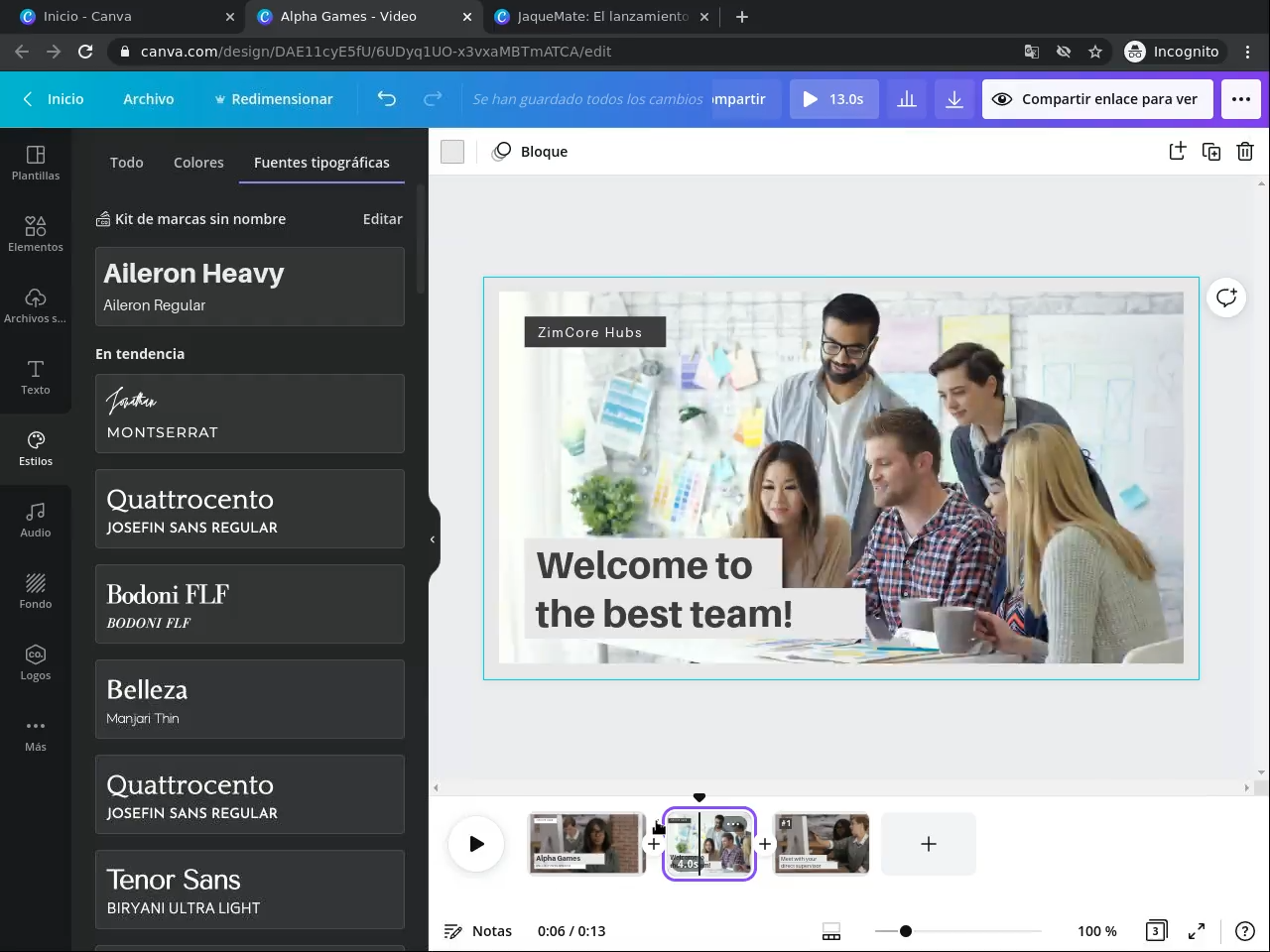Open the Archivo menu
Image resolution: width=1270 pixels, height=952 pixels.
(x=149, y=99)
